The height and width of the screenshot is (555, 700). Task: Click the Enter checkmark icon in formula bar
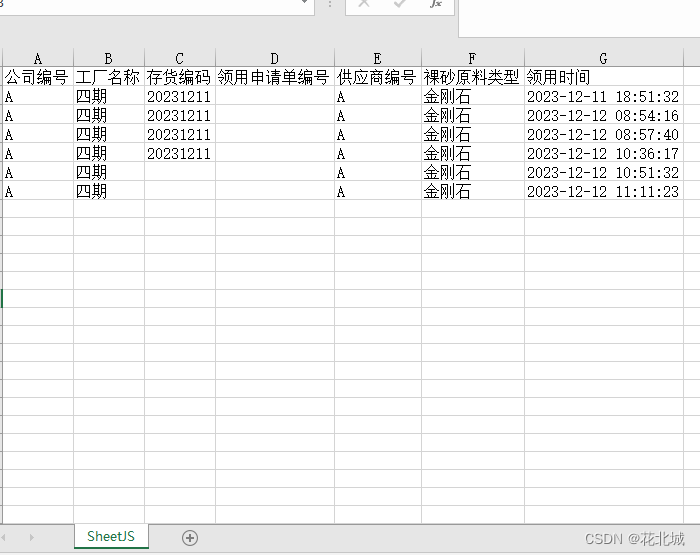pos(400,4)
